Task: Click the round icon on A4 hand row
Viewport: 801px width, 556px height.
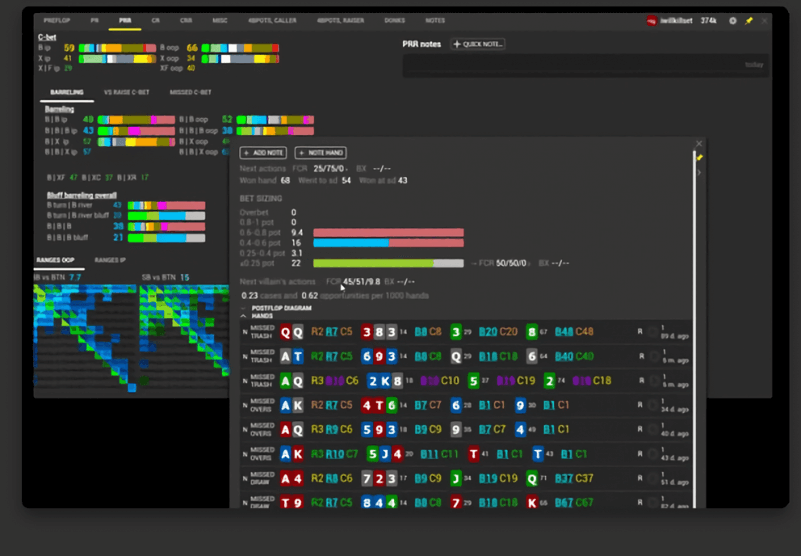Action: [x=652, y=479]
